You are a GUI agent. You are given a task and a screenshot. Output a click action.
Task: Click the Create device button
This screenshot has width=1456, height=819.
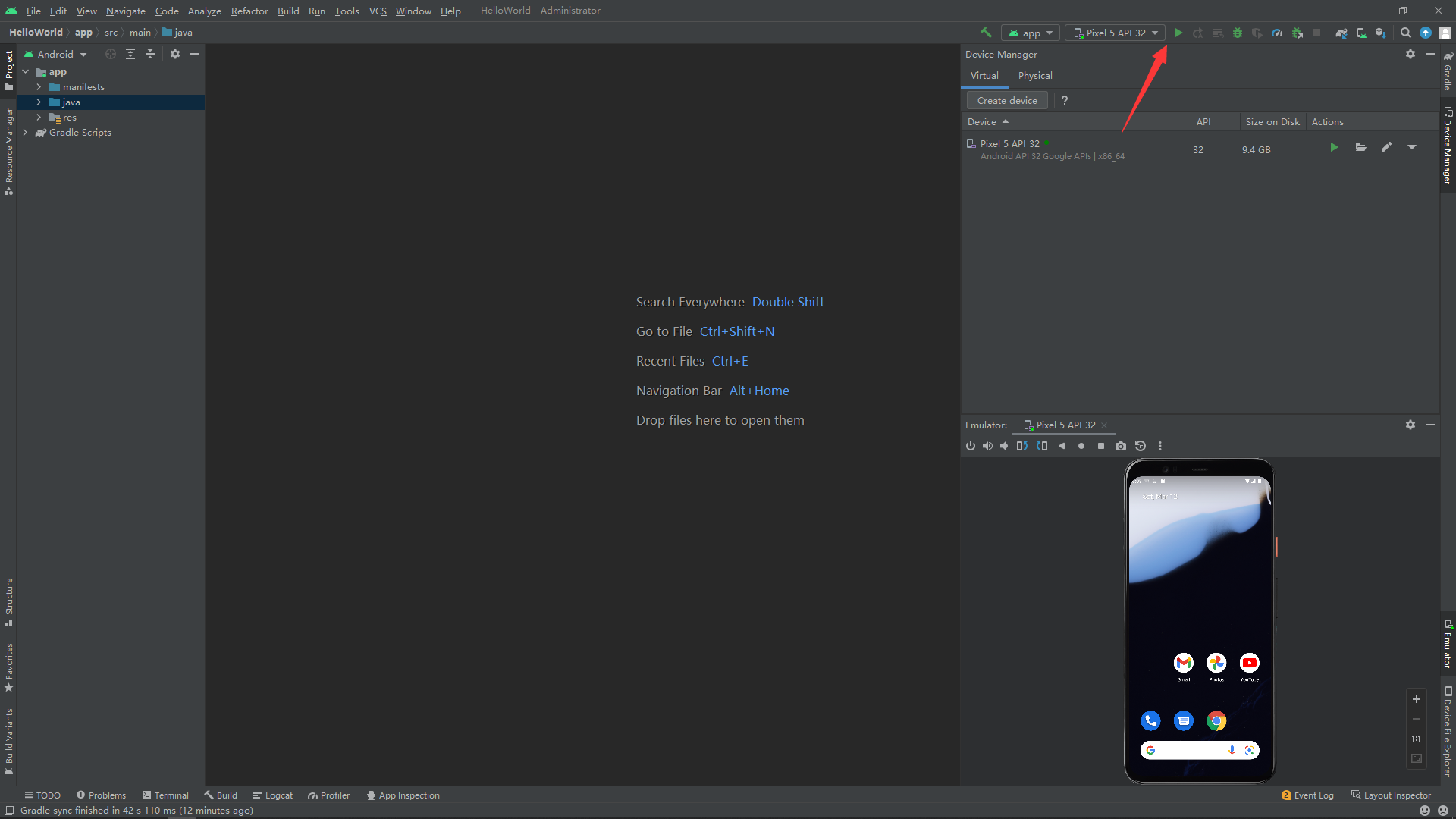click(1005, 100)
